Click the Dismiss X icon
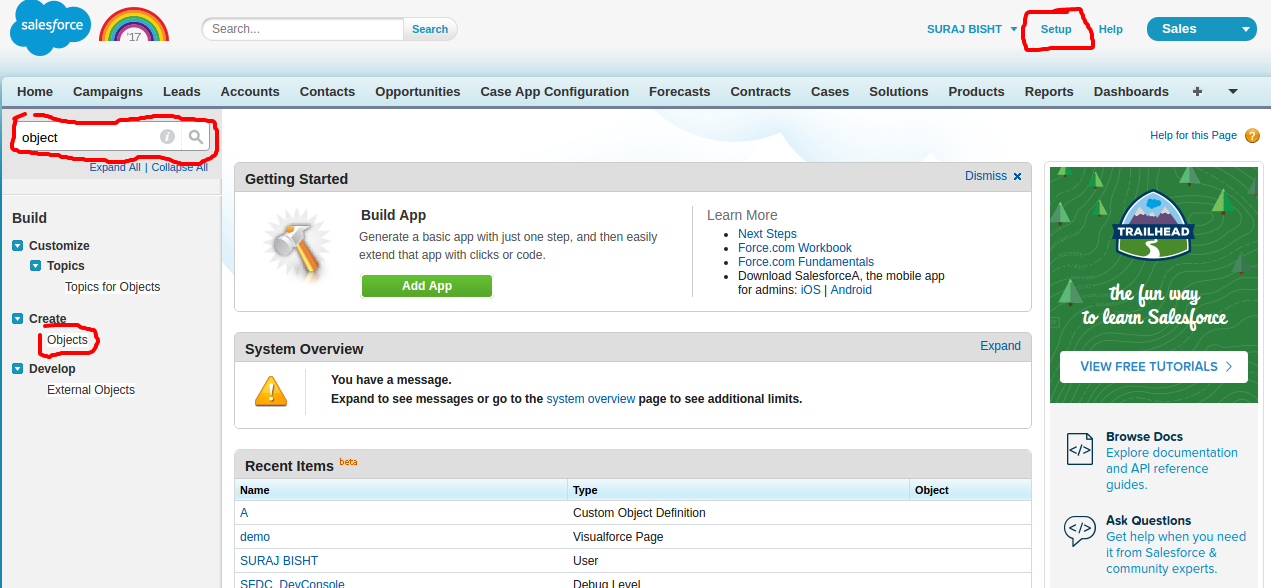 point(1018,177)
